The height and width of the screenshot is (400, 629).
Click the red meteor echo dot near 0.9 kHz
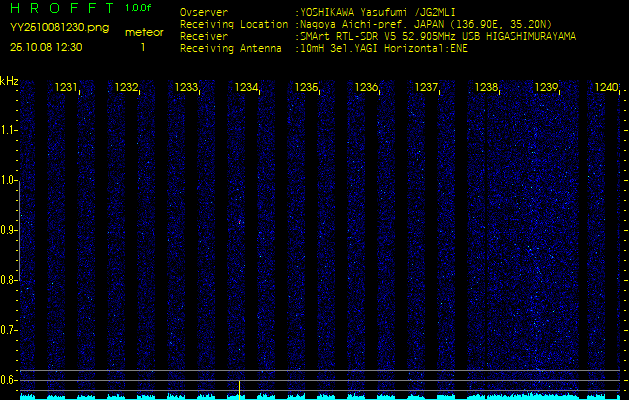coord(239,221)
